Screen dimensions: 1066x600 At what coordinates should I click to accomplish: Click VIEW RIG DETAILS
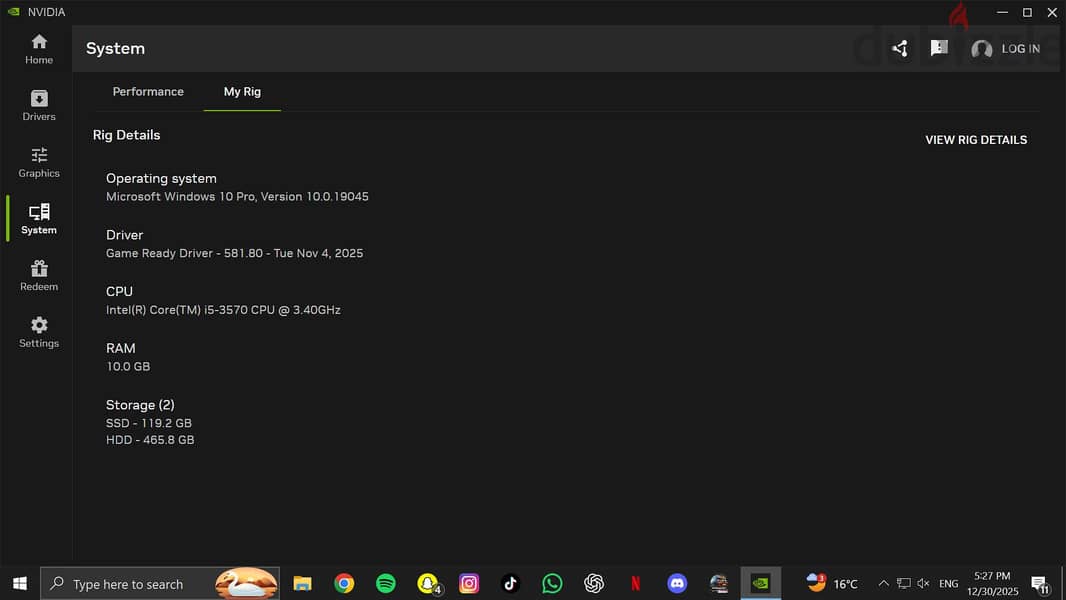976,140
